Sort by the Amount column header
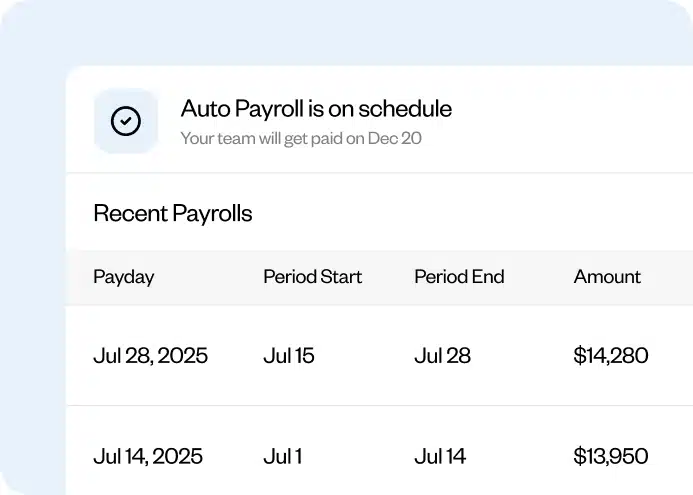 pos(607,277)
